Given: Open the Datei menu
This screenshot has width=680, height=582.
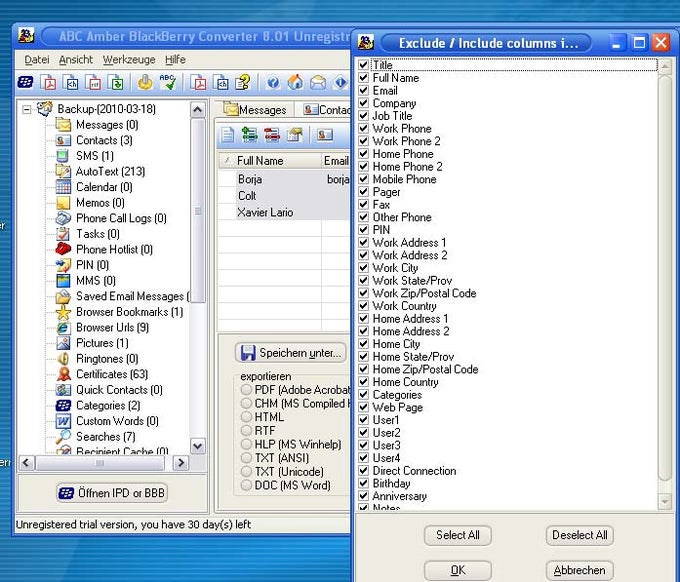Looking at the screenshot, I should click(37, 60).
